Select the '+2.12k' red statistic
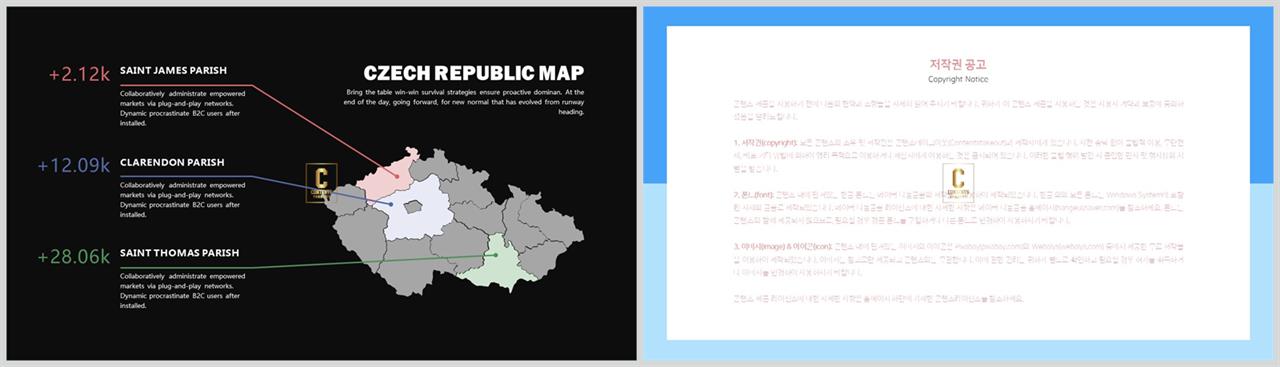This screenshot has height=367, width=1280. point(79,74)
